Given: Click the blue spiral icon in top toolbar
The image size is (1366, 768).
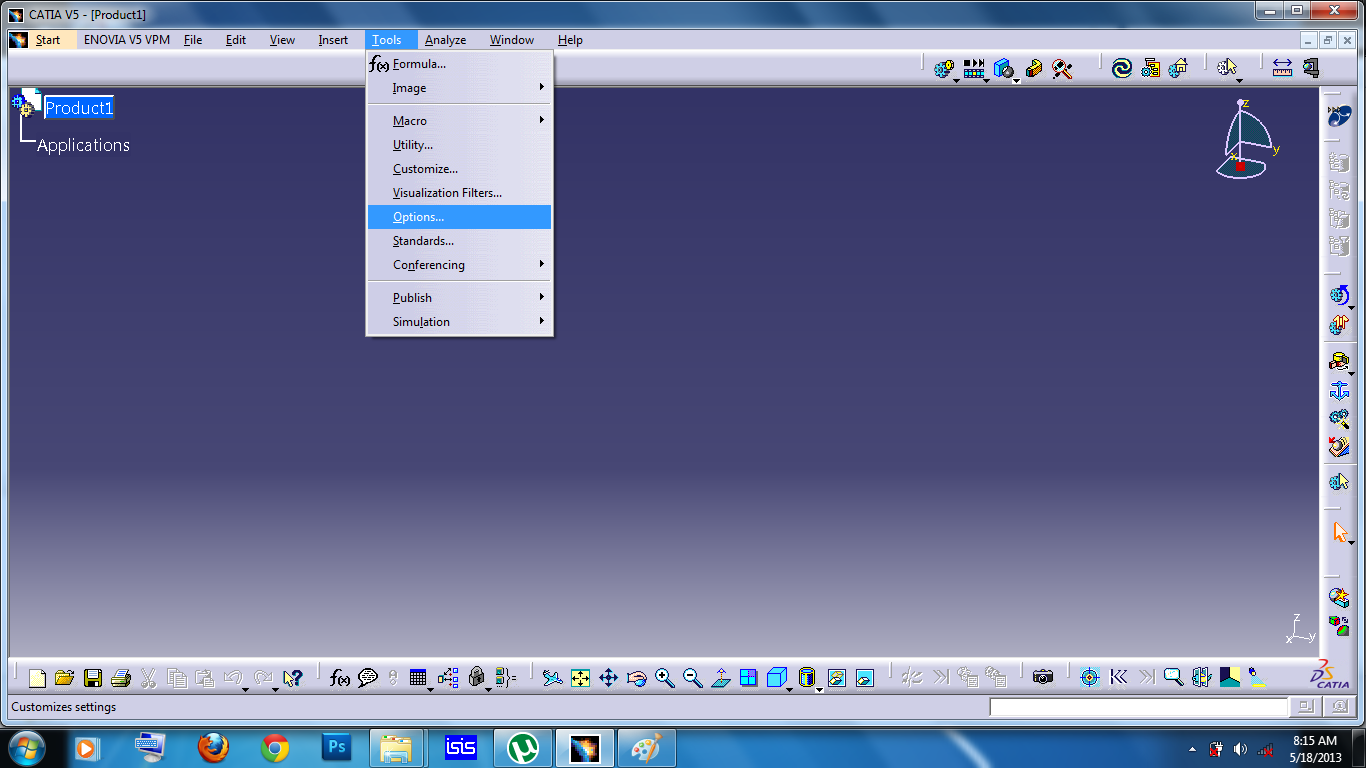Looking at the screenshot, I should tap(1122, 68).
